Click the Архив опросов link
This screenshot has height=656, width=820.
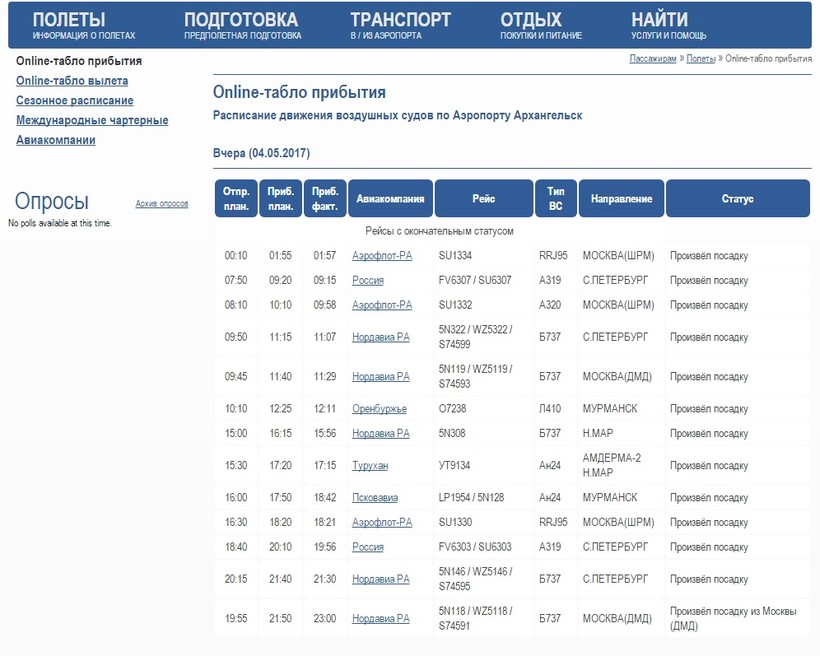click(x=161, y=204)
